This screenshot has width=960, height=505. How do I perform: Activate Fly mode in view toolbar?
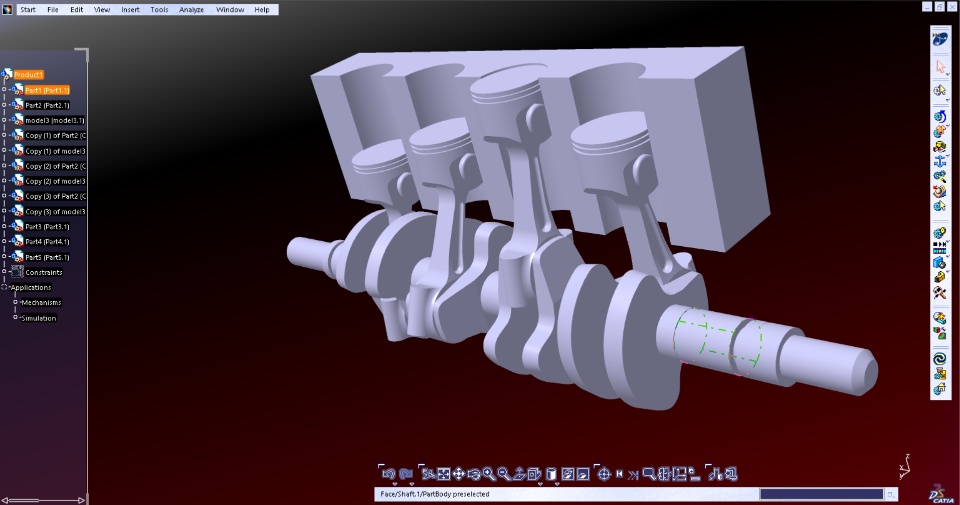(428, 474)
